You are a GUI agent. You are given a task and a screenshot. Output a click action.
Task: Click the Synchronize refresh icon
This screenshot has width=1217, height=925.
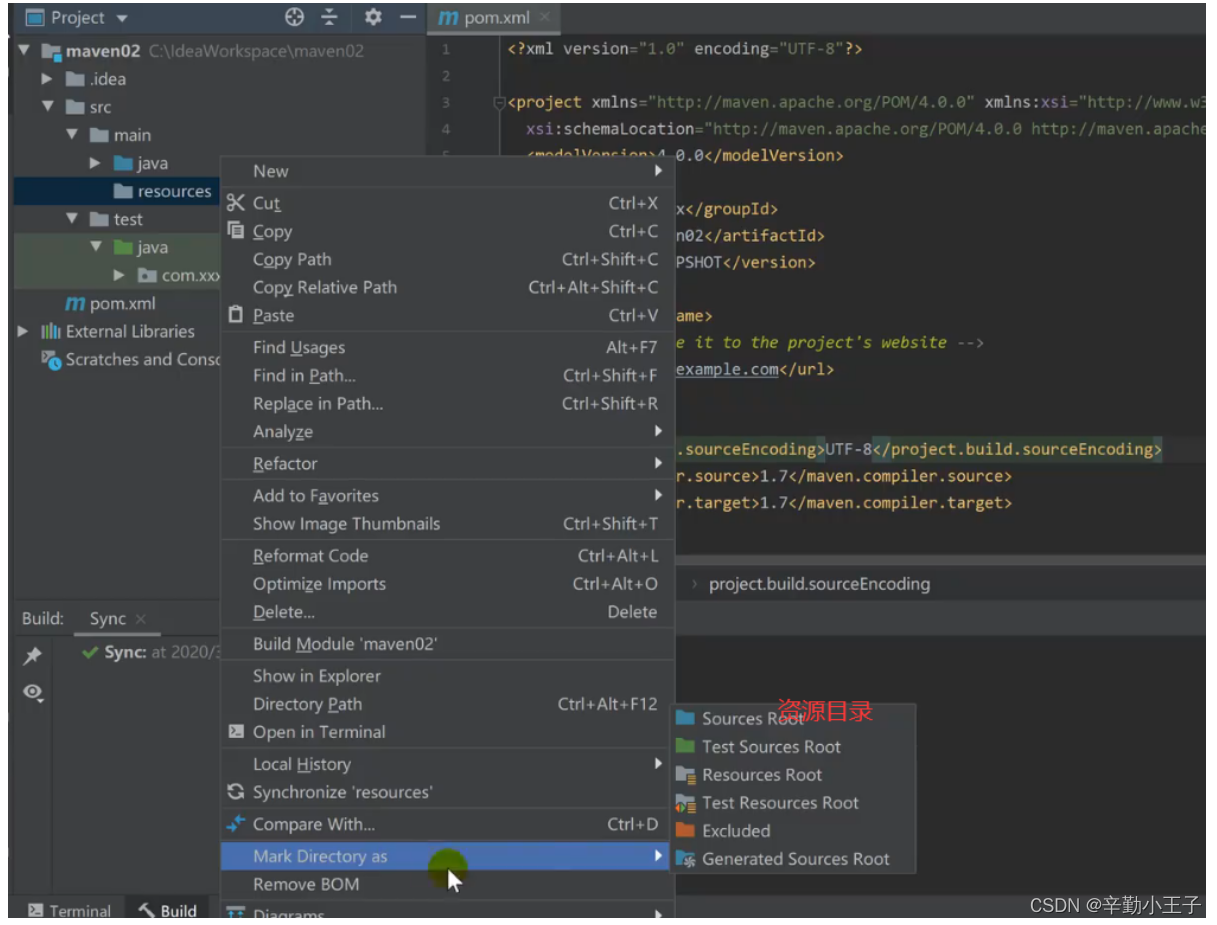pos(236,792)
